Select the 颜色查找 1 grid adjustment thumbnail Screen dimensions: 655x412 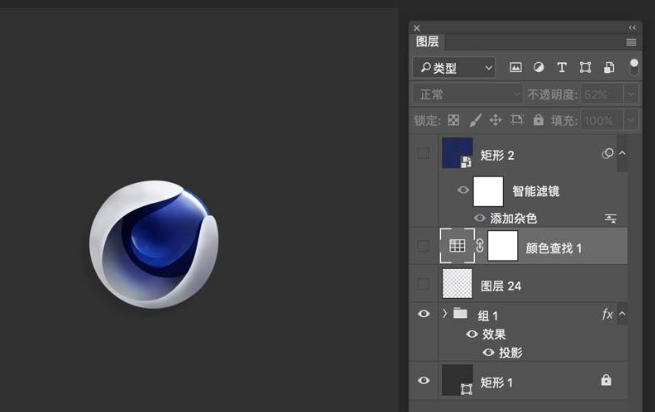click(x=457, y=246)
